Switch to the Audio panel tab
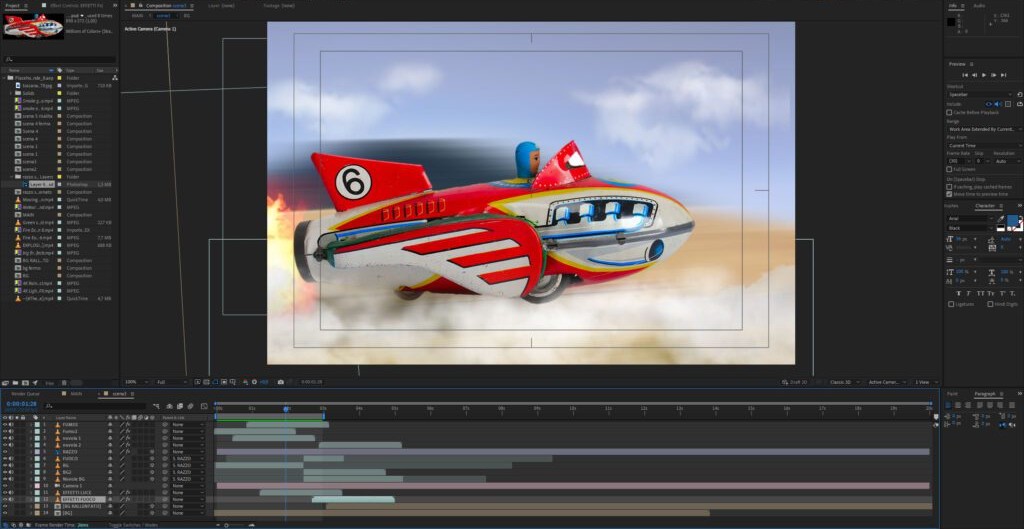 click(x=979, y=5)
